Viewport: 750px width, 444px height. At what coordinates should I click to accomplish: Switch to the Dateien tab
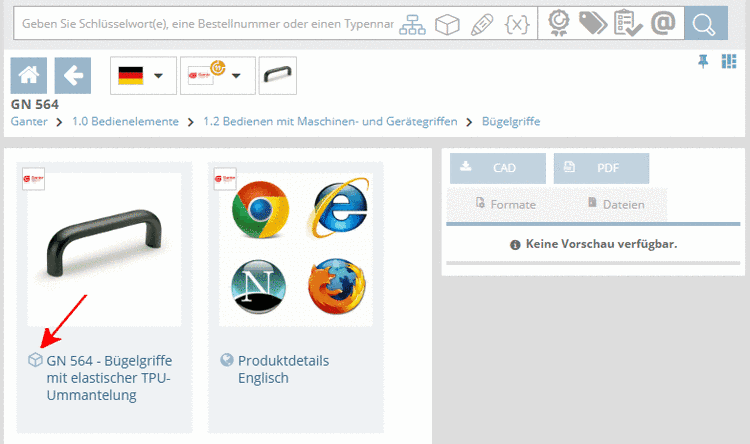click(616, 204)
